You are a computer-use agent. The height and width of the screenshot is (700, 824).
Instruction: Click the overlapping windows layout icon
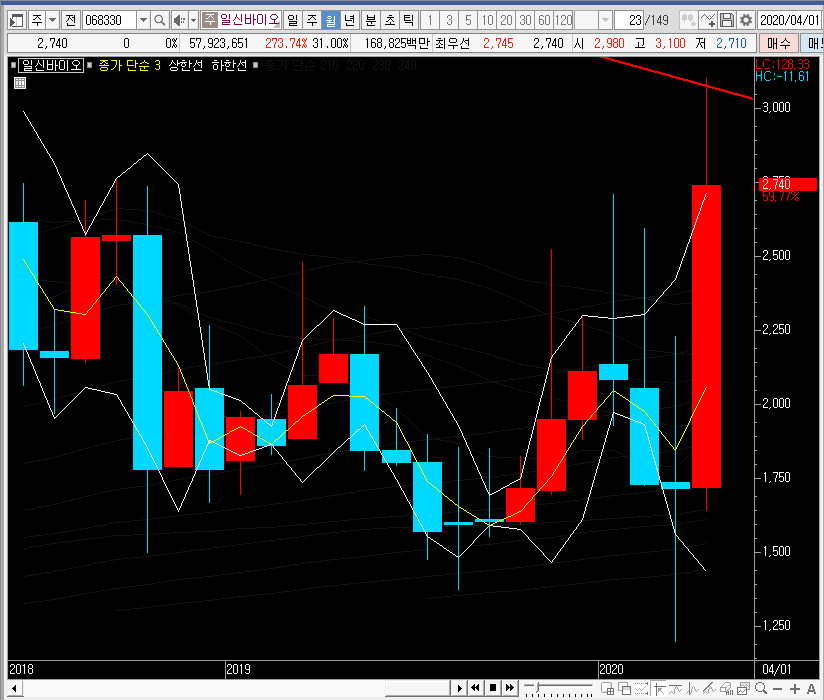[x=624, y=688]
